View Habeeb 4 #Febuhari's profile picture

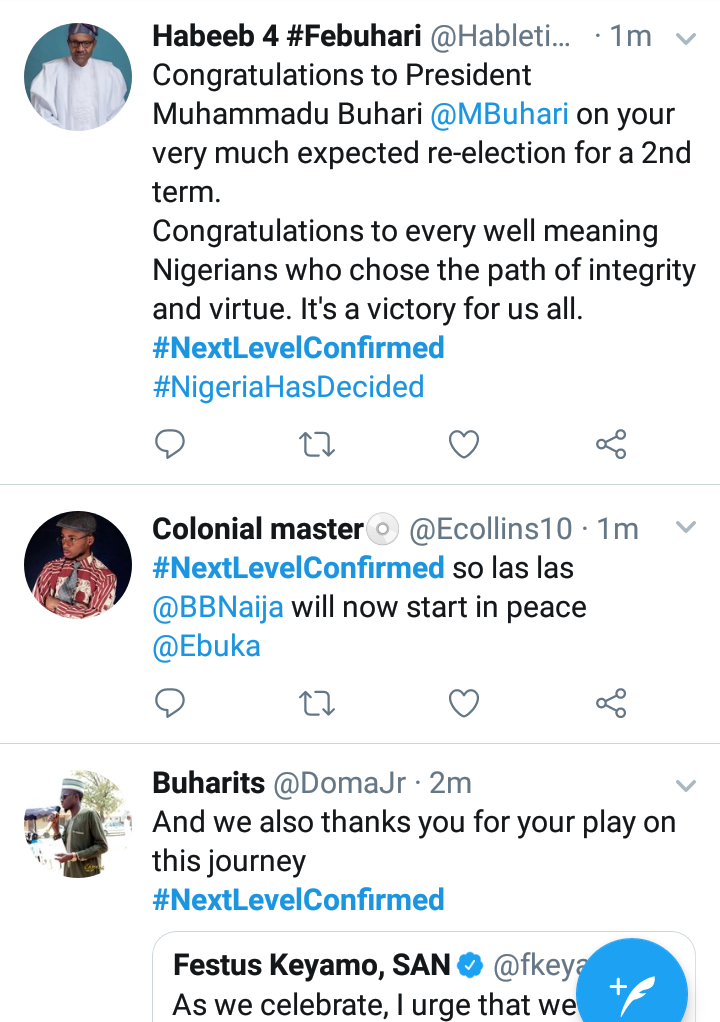point(77,77)
